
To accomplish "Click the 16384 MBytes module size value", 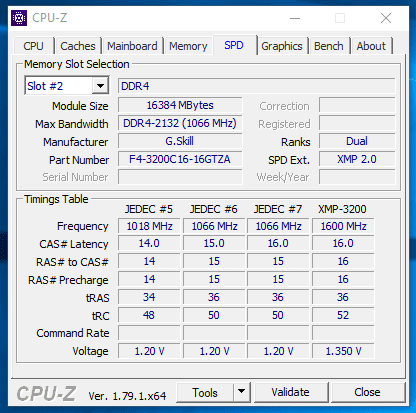I will tap(180, 105).
